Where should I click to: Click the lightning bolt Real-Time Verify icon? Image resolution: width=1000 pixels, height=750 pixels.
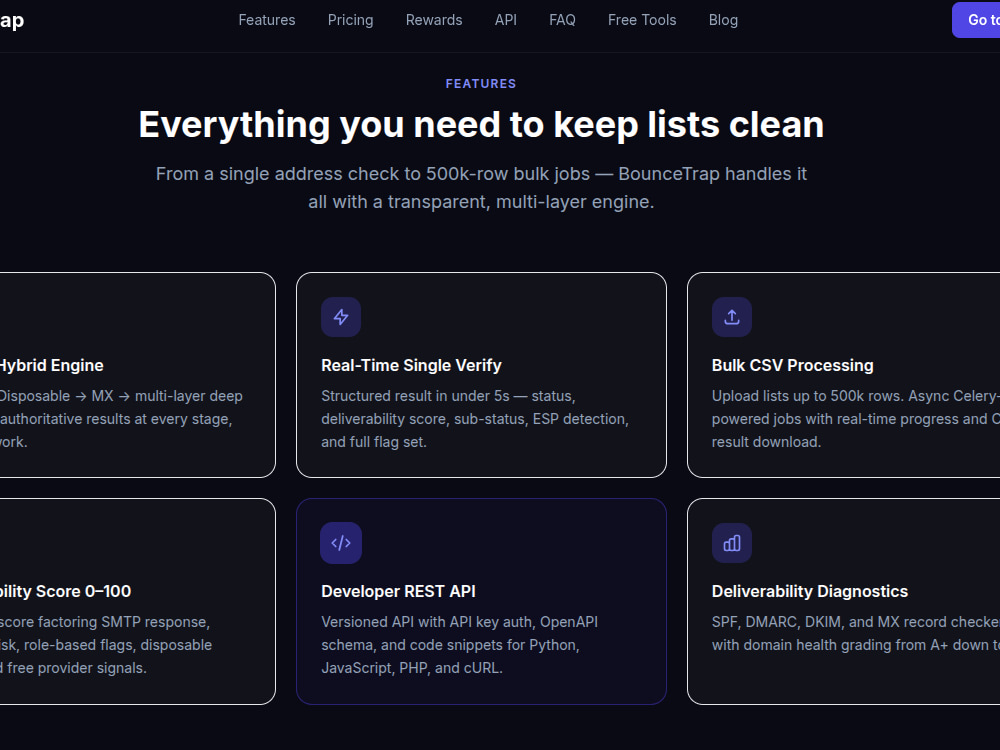click(x=341, y=317)
